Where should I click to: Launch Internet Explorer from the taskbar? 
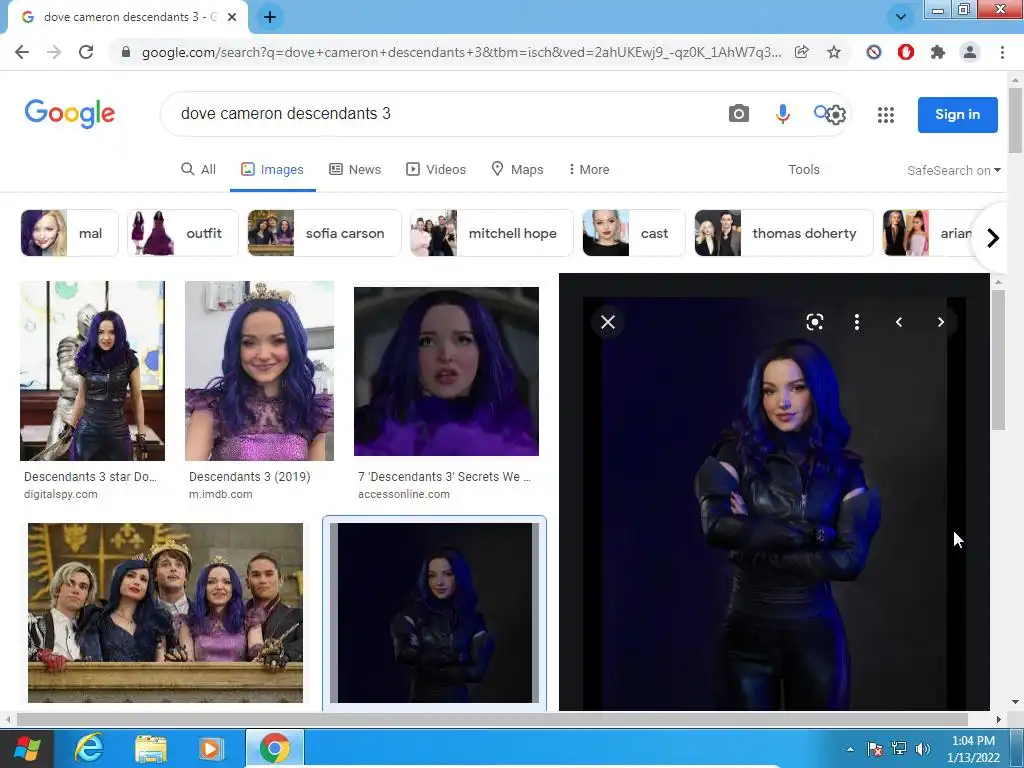tap(89, 748)
